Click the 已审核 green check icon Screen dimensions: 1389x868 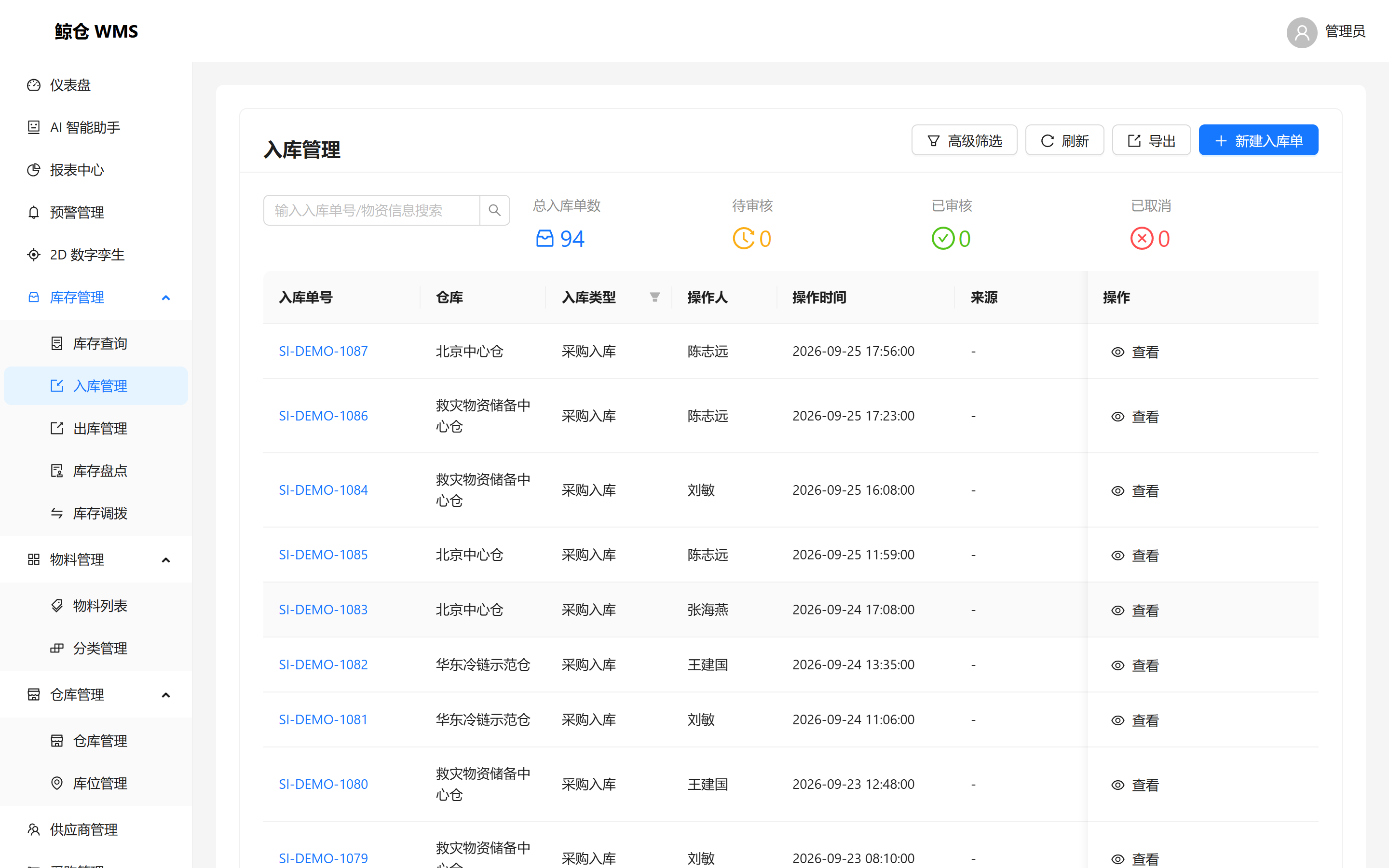pyautogui.click(x=943, y=238)
